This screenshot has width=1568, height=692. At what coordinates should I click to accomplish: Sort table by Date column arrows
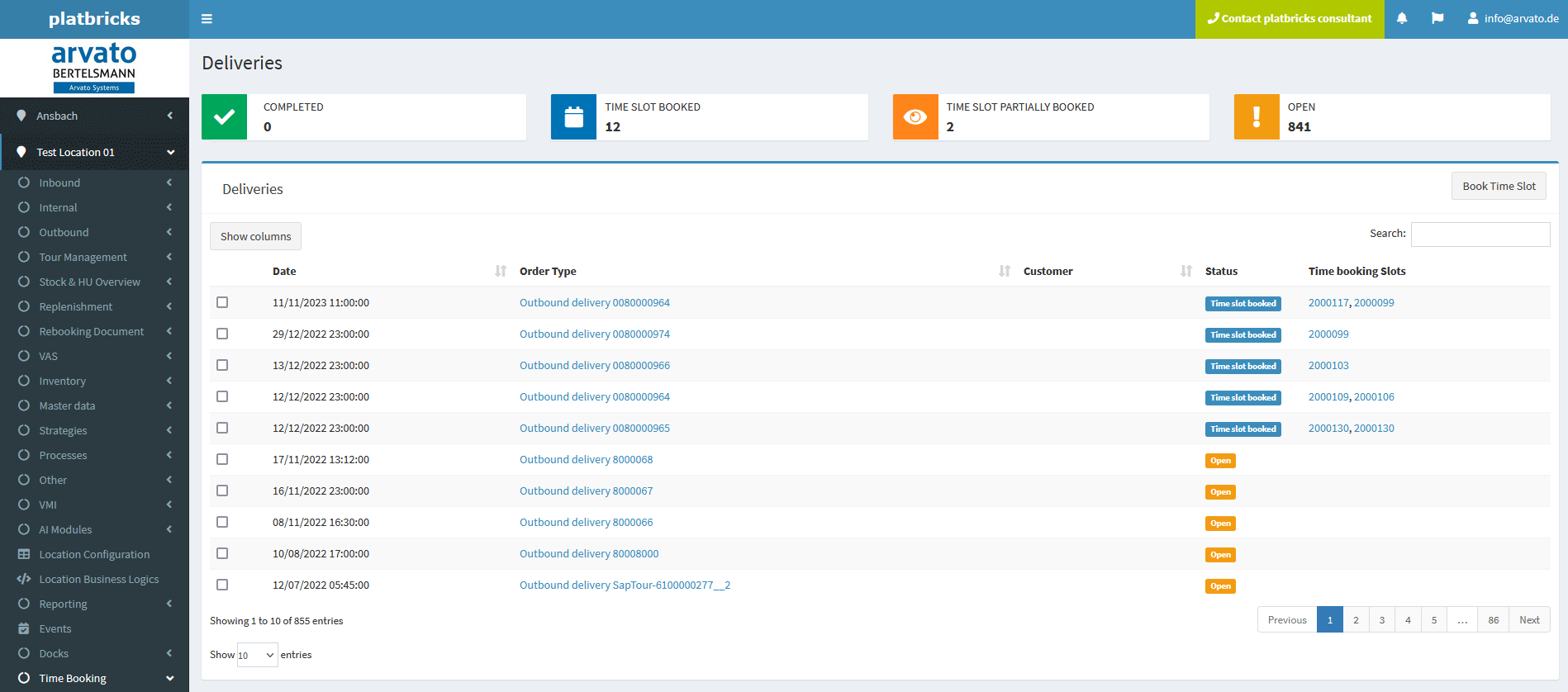pyautogui.click(x=501, y=271)
